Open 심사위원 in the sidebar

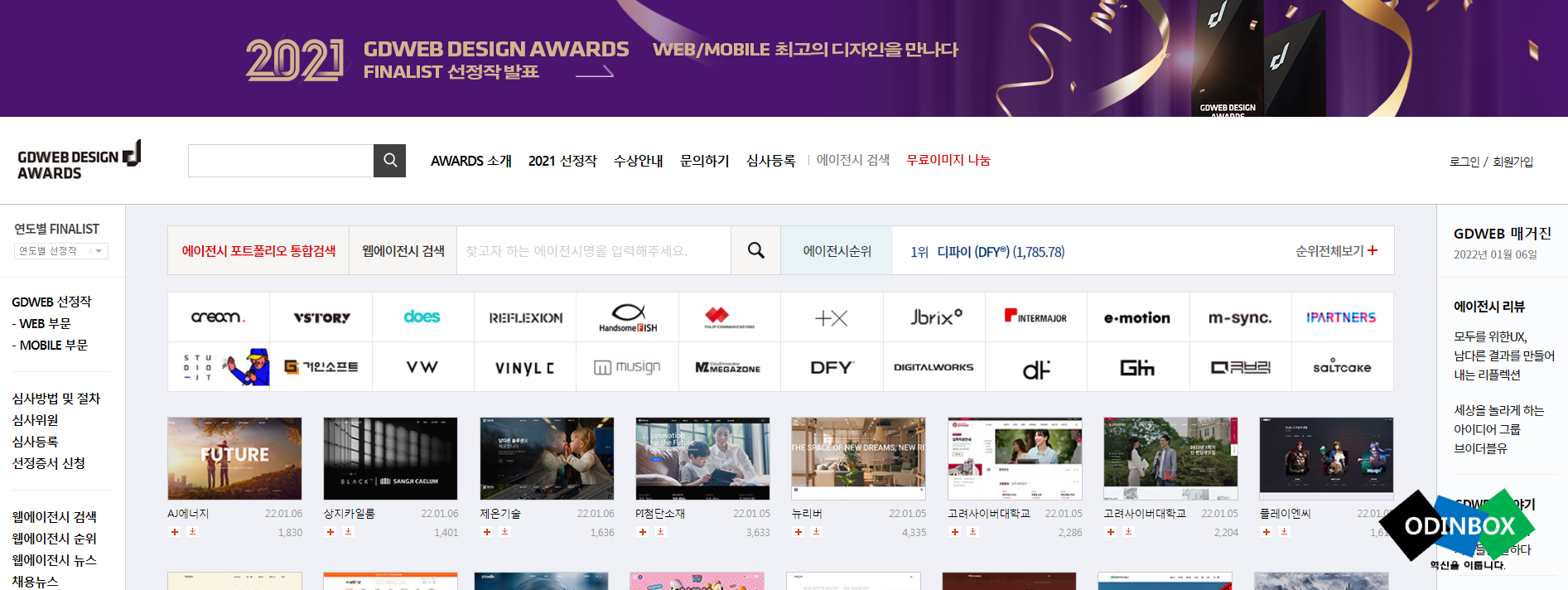pyautogui.click(x=35, y=420)
